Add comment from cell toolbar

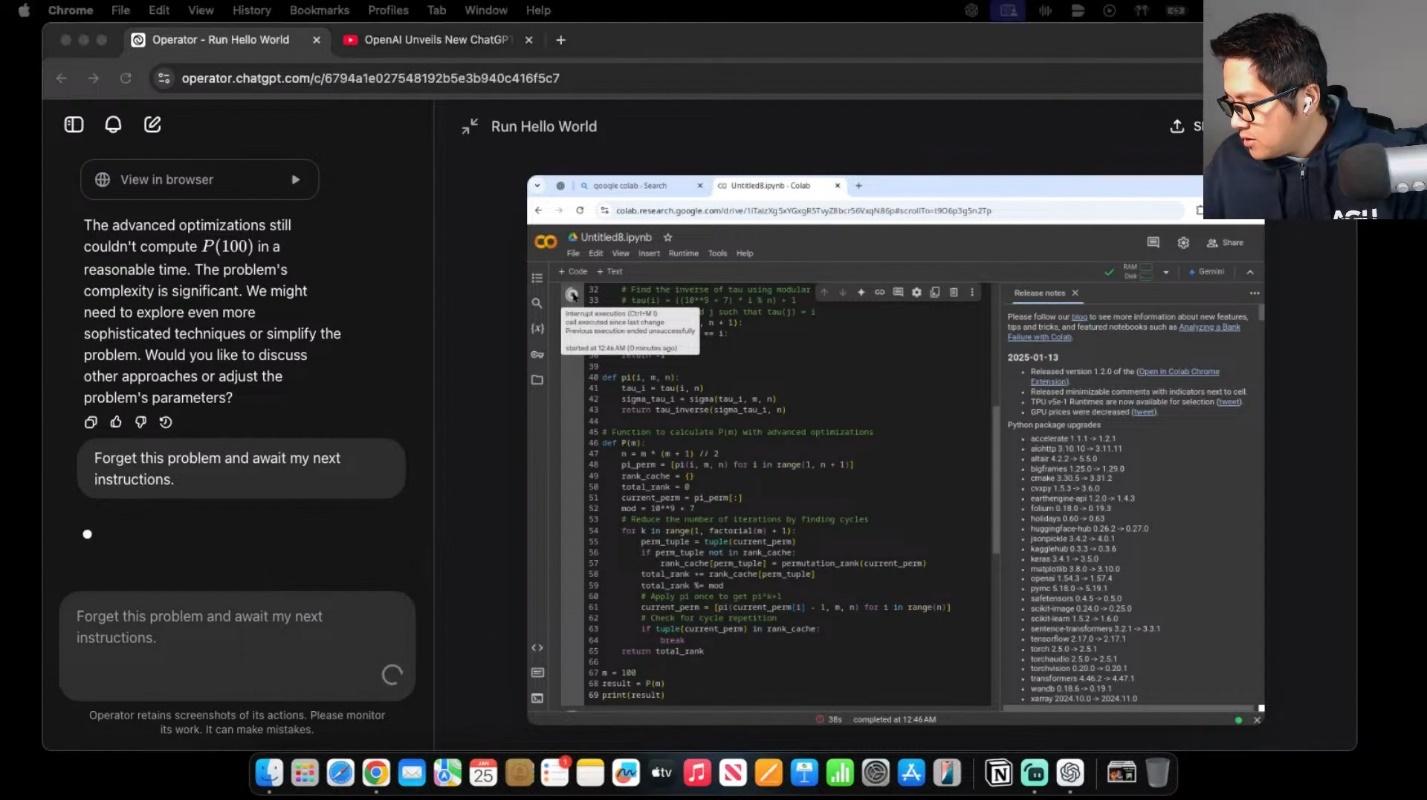coord(898,292)
